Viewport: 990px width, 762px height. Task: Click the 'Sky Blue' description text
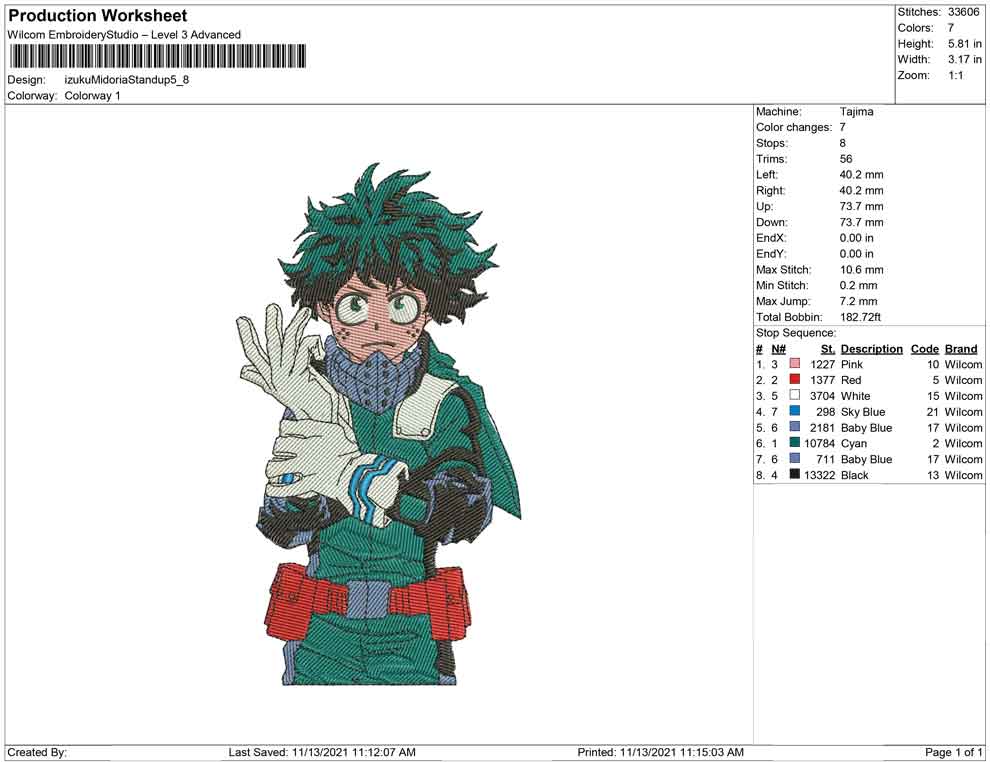click(x=863, y=412)
